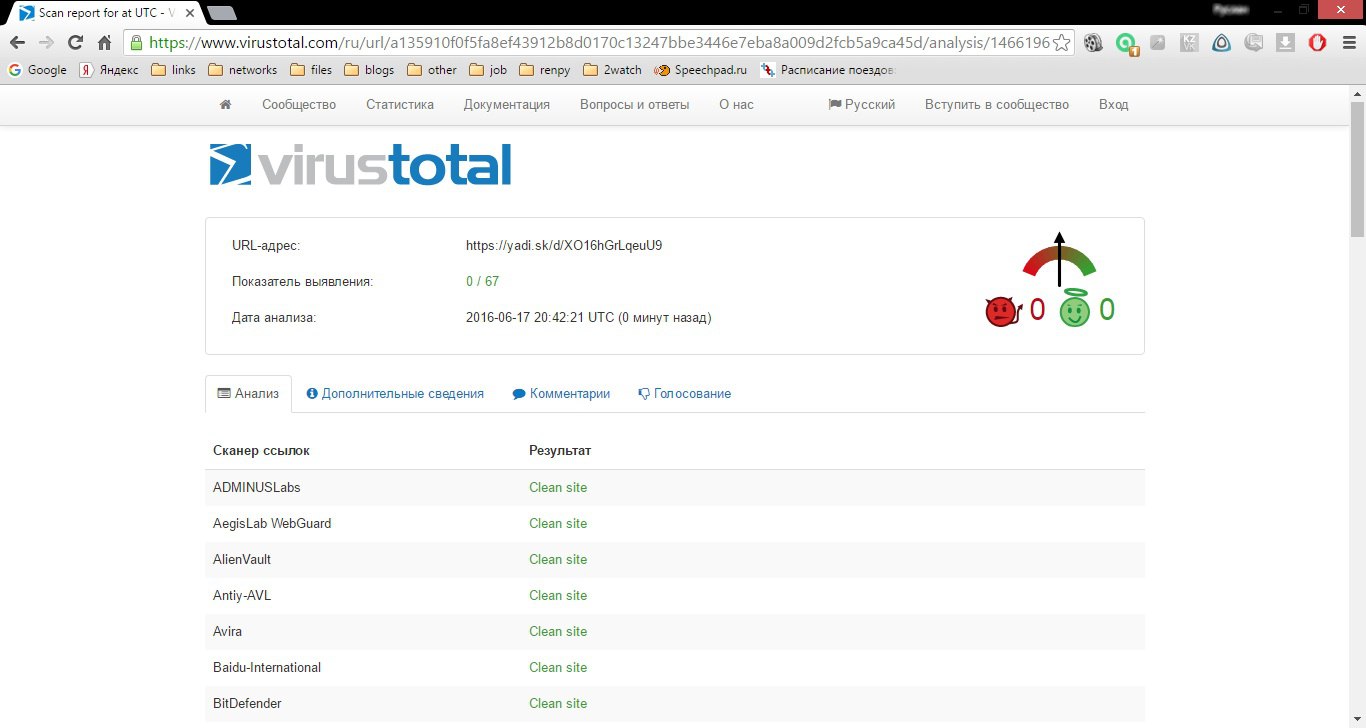Switch to the Комментарии tab
The width and height of the screenshot is (1366, 728).
pos(561,393)
